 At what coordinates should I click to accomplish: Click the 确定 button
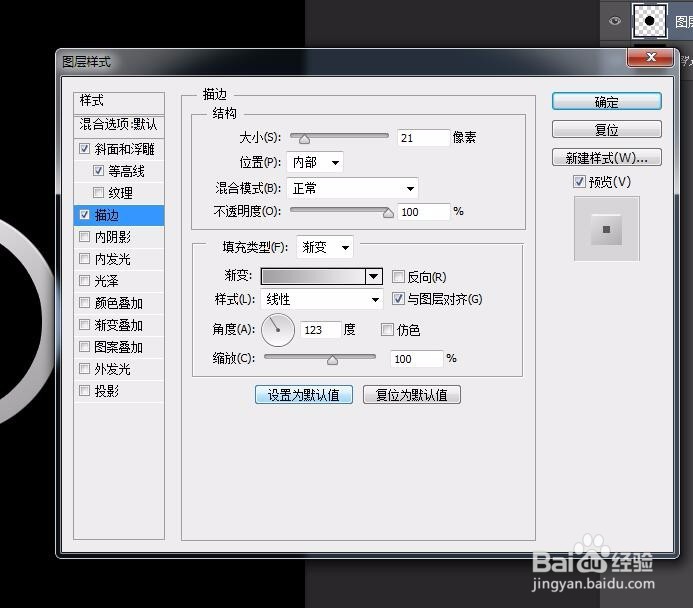pyautogui.click(x=606, y=102)
